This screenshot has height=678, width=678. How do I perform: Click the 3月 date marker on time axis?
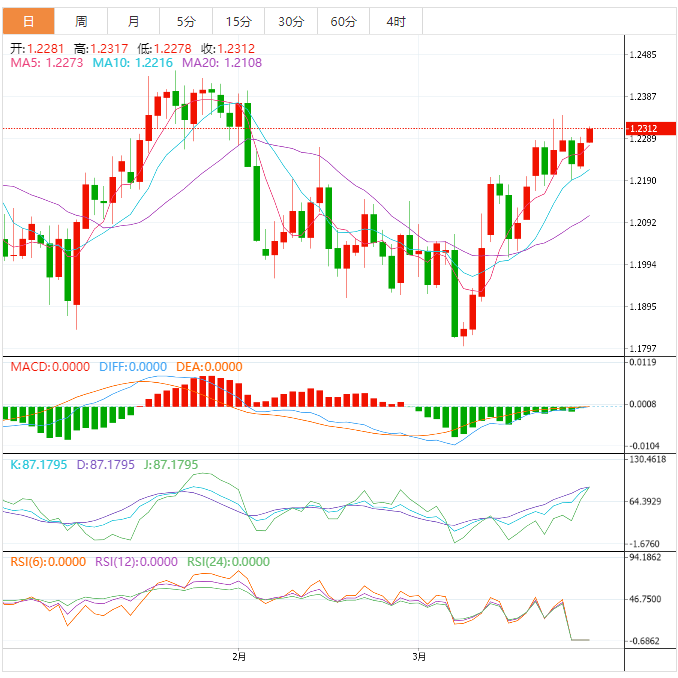click(x=420, y=657)
